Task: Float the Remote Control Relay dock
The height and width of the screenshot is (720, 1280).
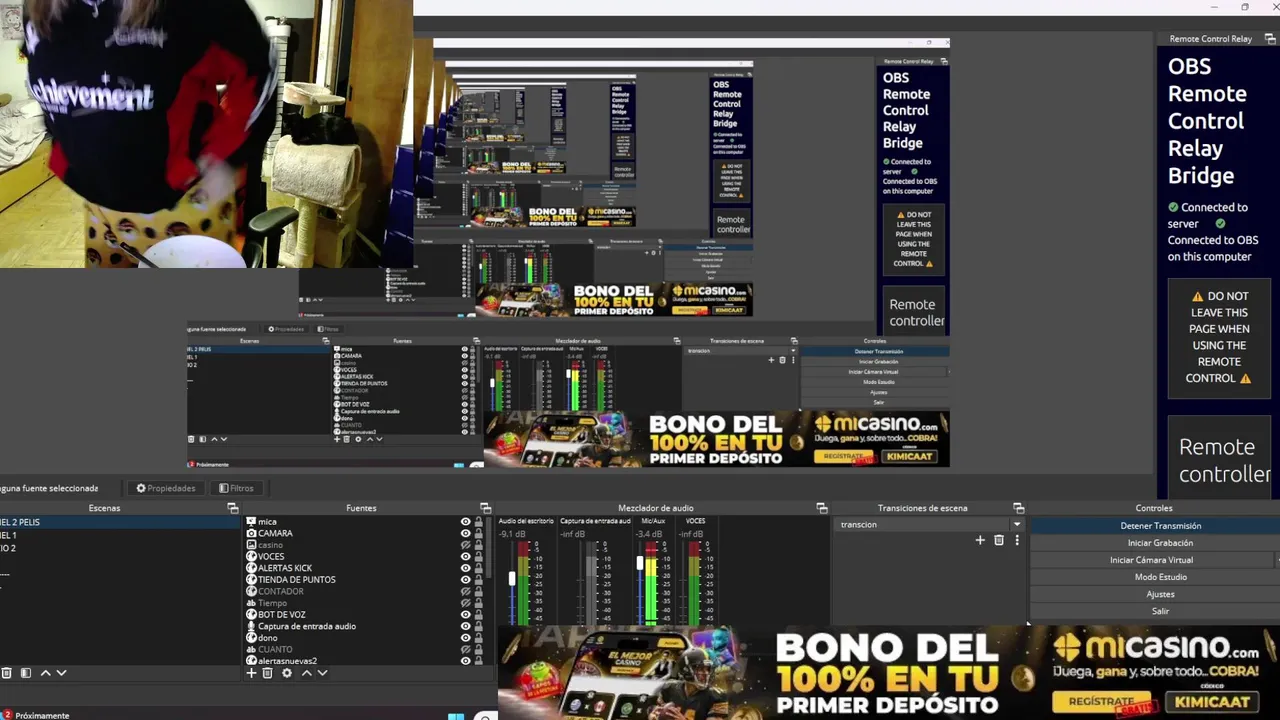Action: (x=1270, y=39)
